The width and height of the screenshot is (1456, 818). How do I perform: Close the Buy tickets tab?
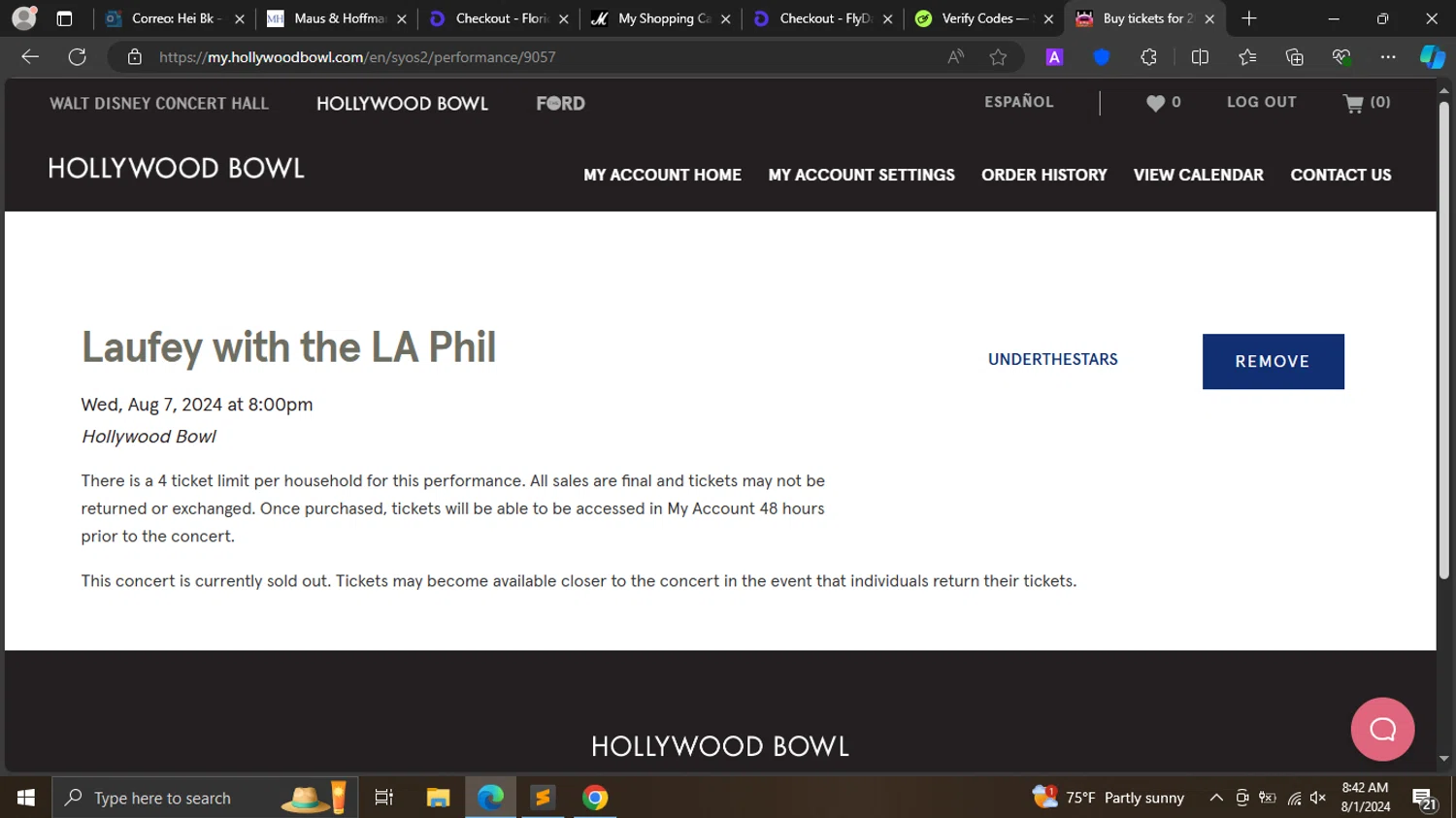pos(1209,18)
